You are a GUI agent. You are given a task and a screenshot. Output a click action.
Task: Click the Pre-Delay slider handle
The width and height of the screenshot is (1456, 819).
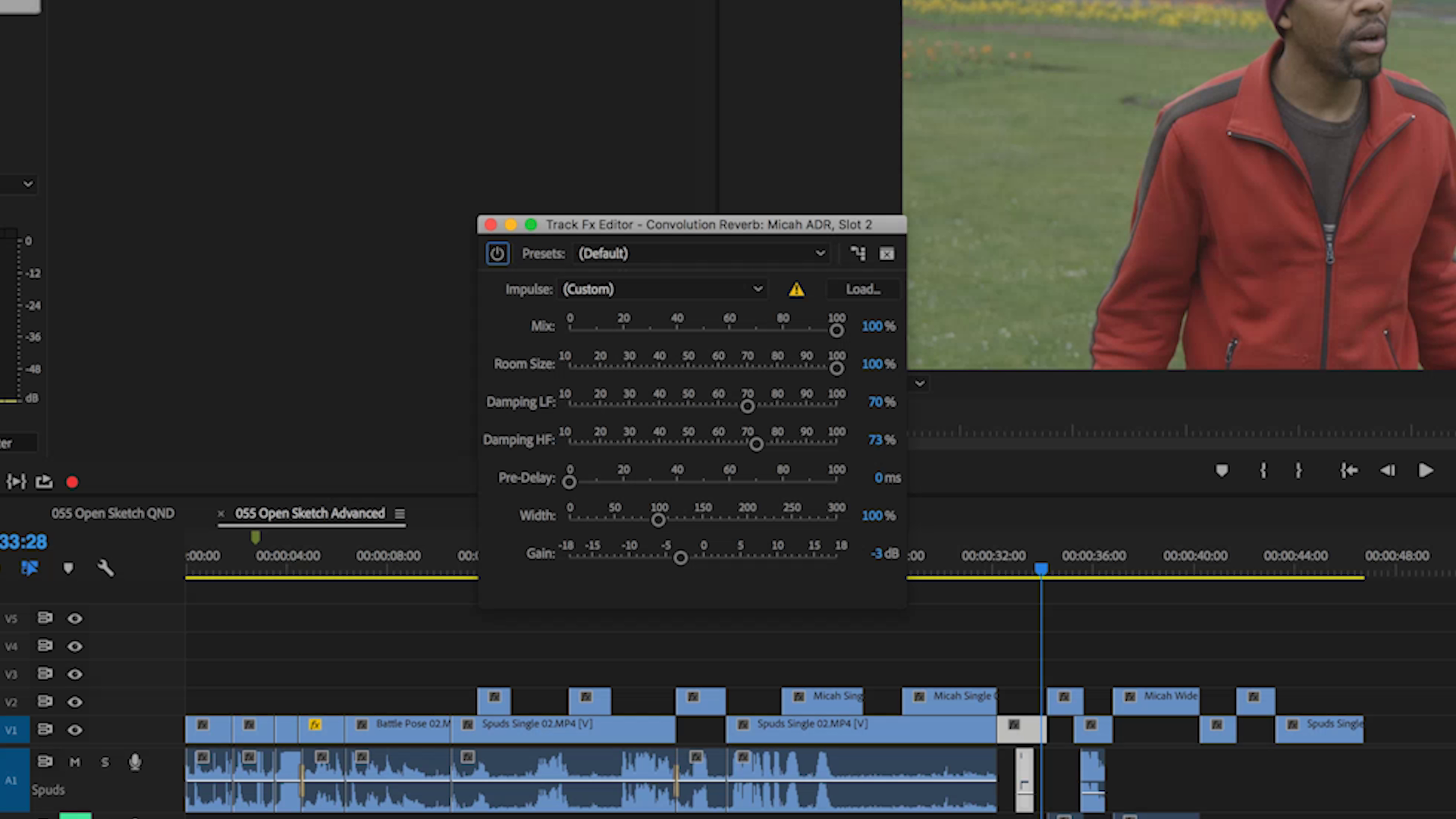coord(570,482)
